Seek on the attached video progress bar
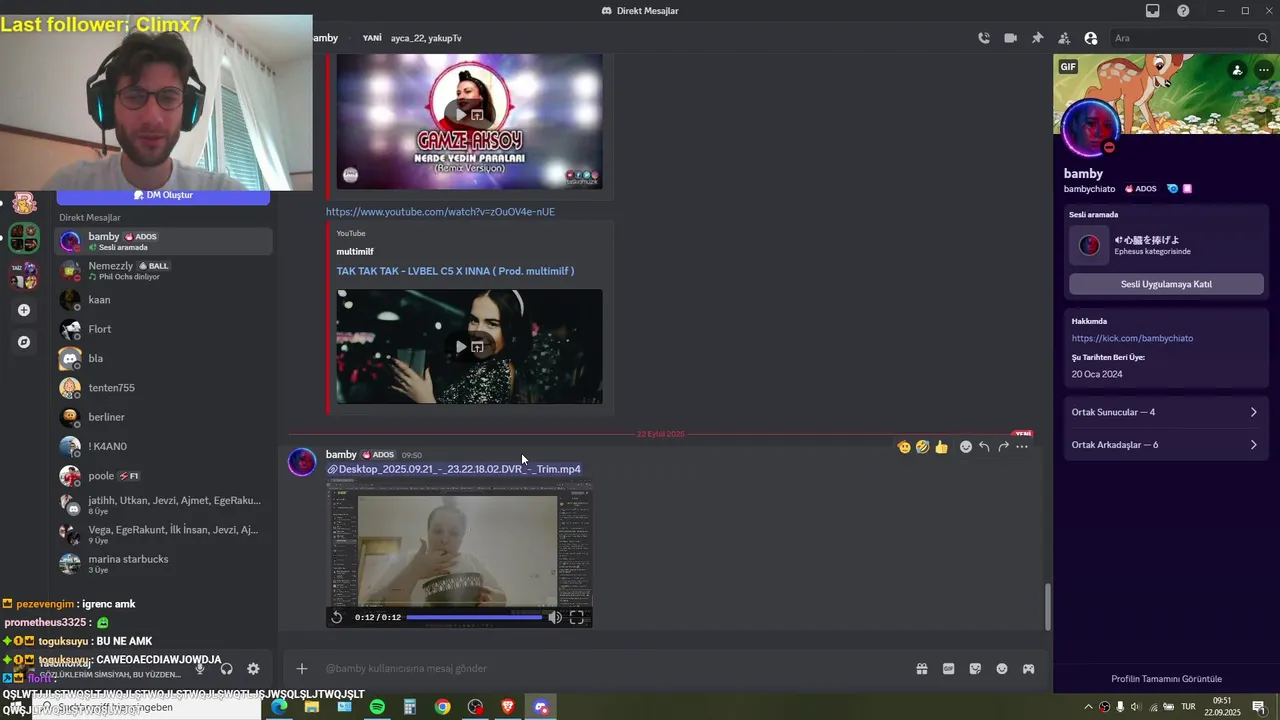 [474, 617]
